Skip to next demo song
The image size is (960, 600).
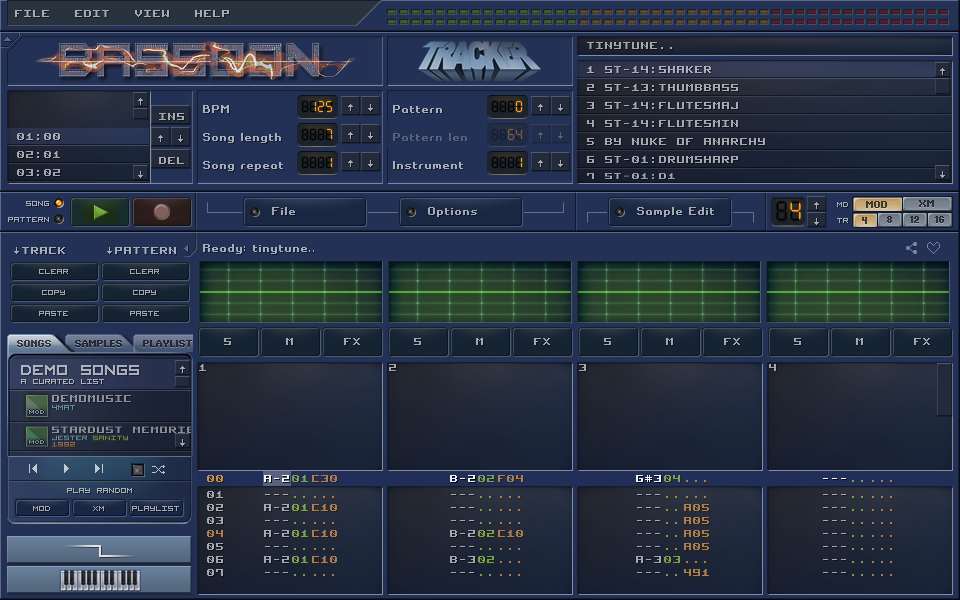click(99, 469)
